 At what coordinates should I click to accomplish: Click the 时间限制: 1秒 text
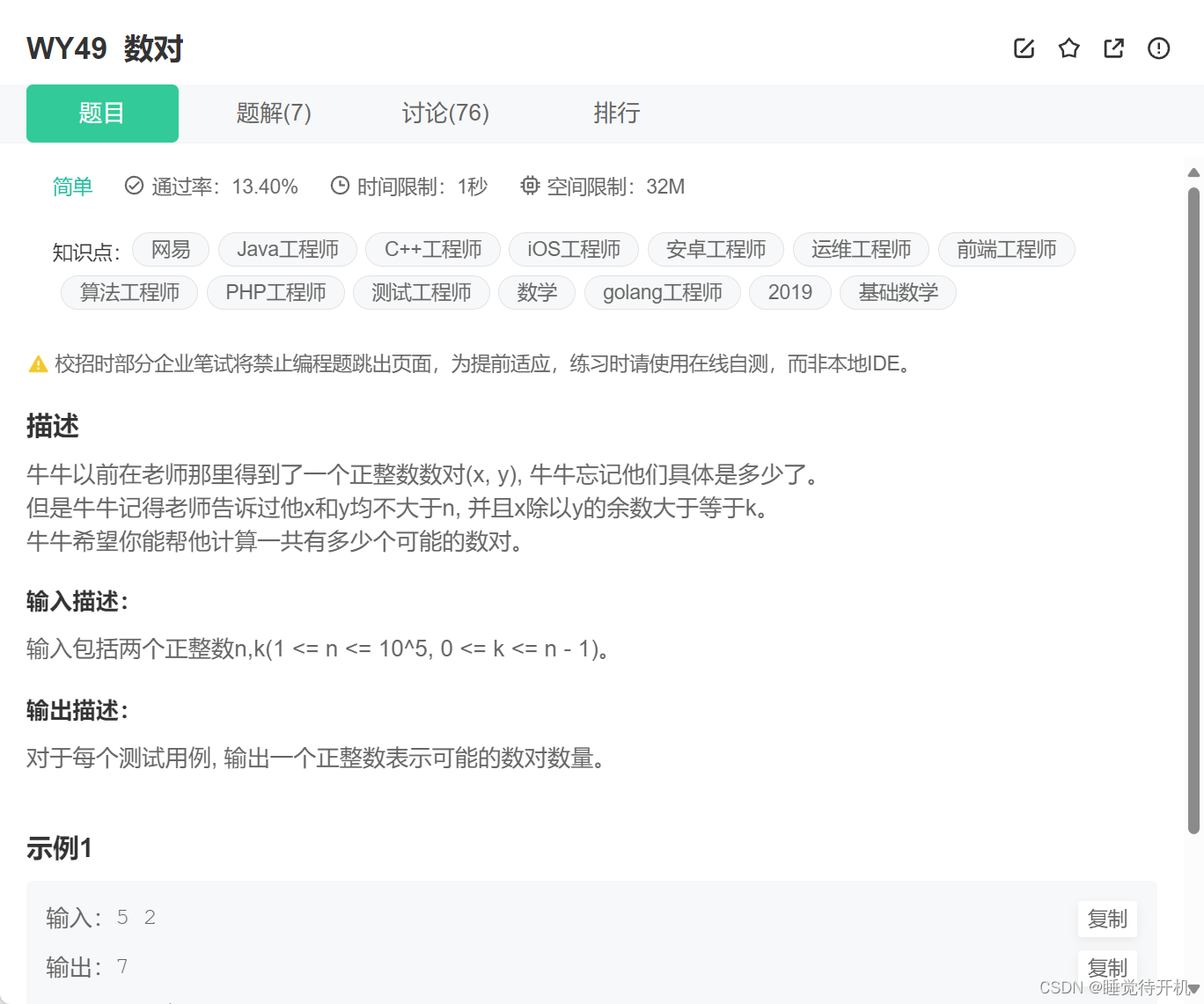point(422,187)
